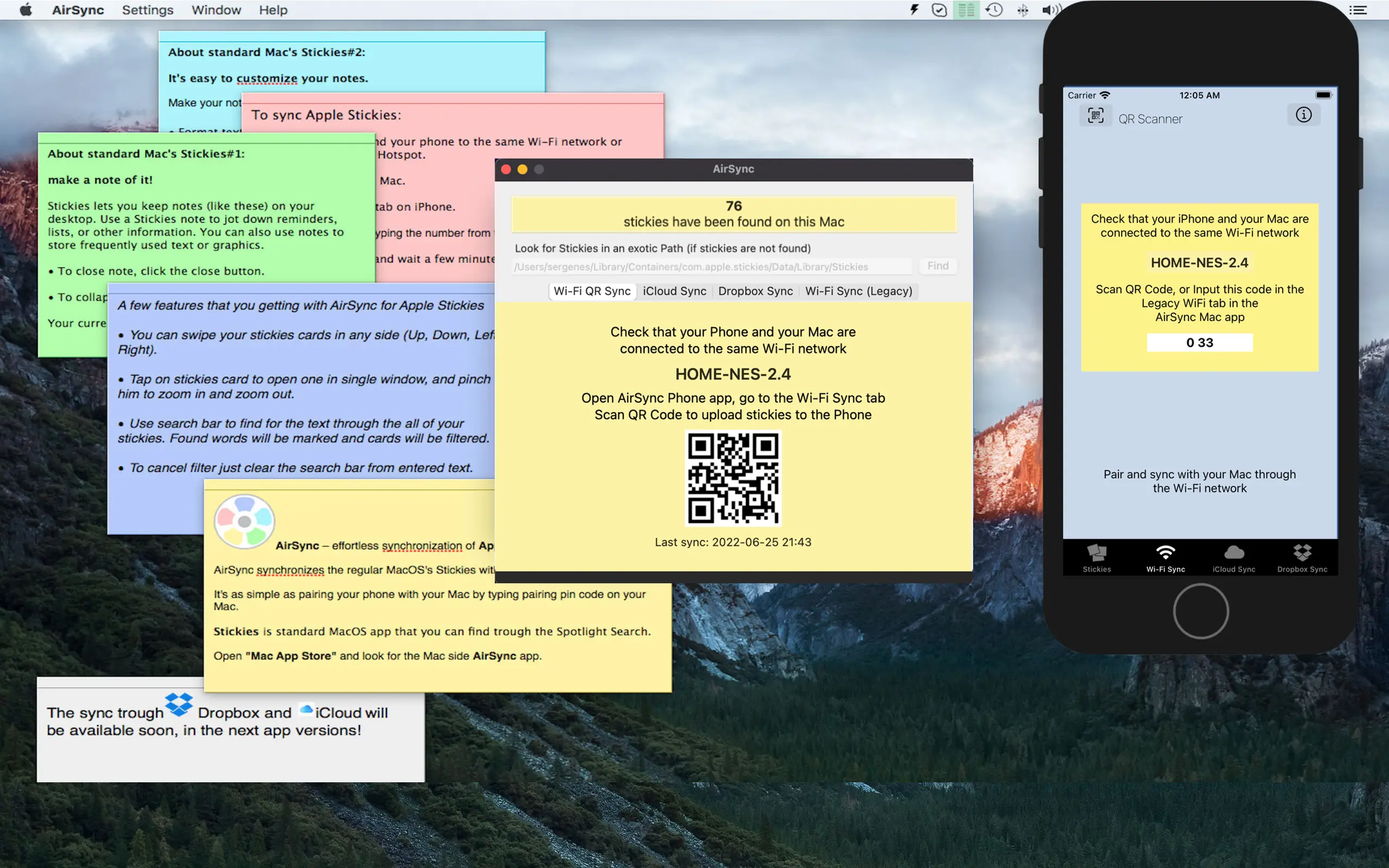Click the checkmark badge menu bar icon
This screenshot has height=868, width=1389.
coord(940,10)
